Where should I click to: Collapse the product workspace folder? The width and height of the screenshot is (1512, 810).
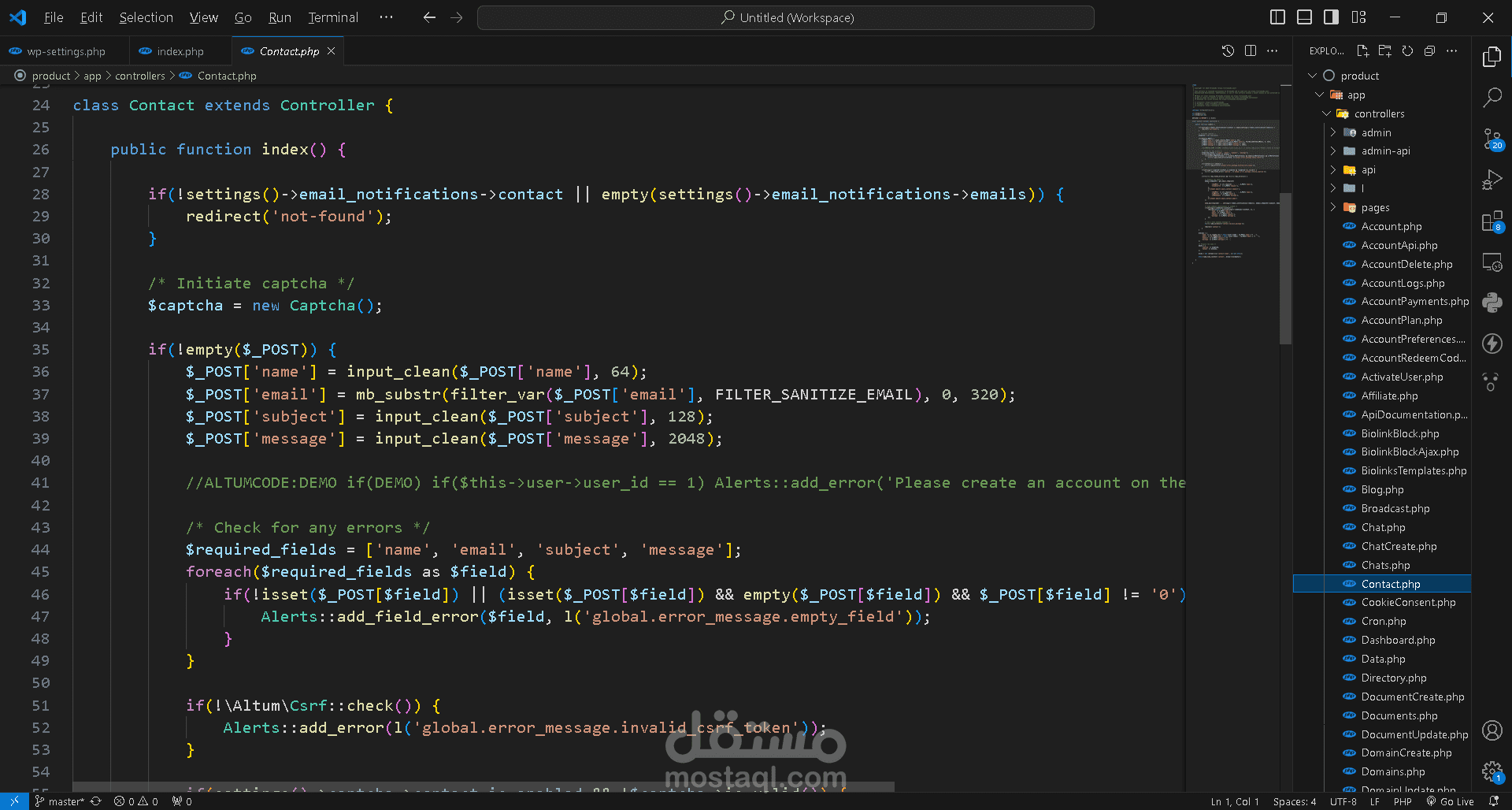(x=1313, y=76)
